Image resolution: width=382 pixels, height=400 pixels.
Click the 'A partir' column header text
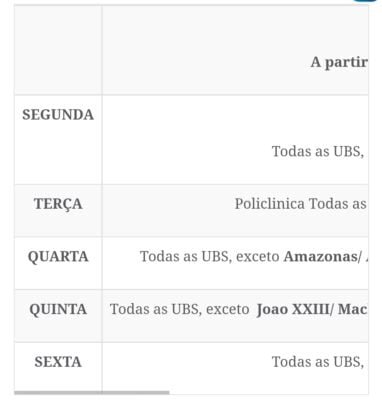pyautogui.click(x=339, y=62)
